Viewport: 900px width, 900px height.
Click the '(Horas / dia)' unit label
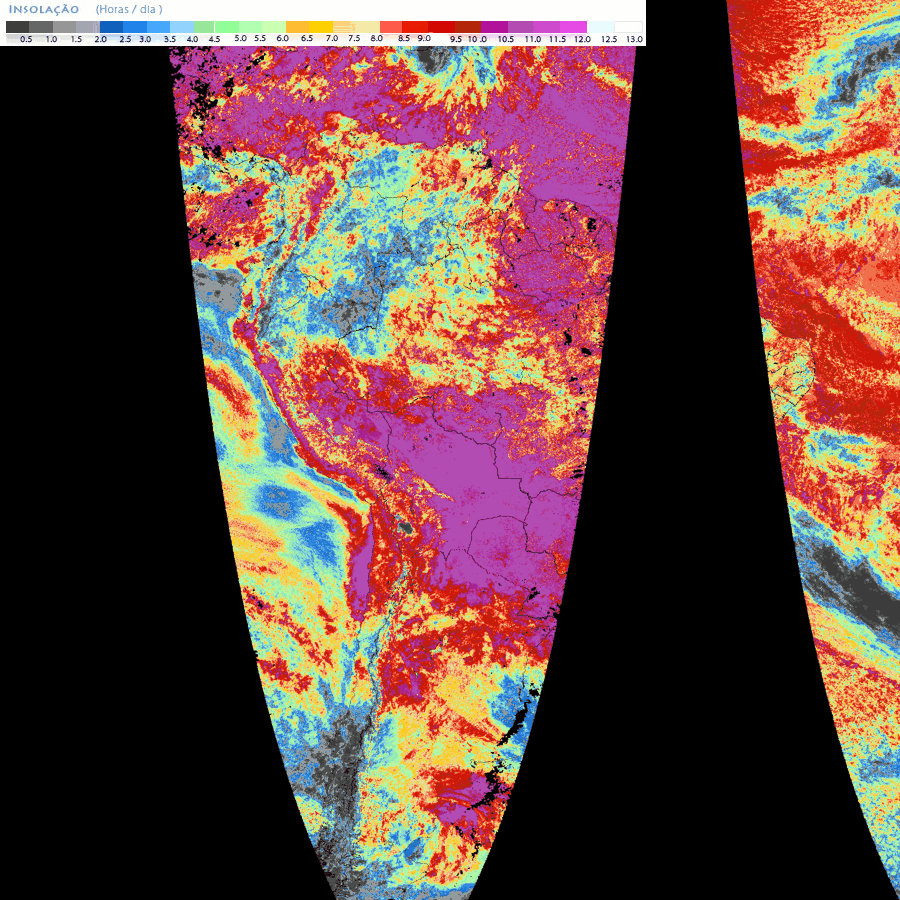pyautogui.click(x=129, y=9)
